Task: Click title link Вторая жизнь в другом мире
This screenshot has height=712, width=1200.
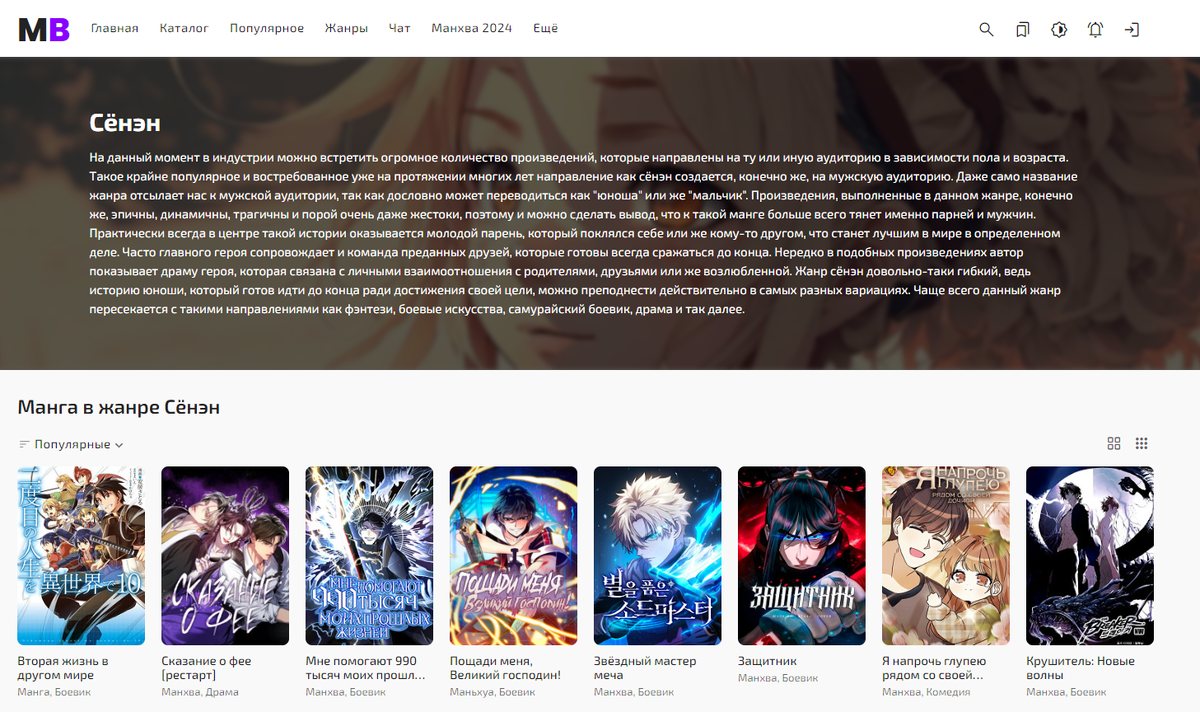Action: point(64,668)
